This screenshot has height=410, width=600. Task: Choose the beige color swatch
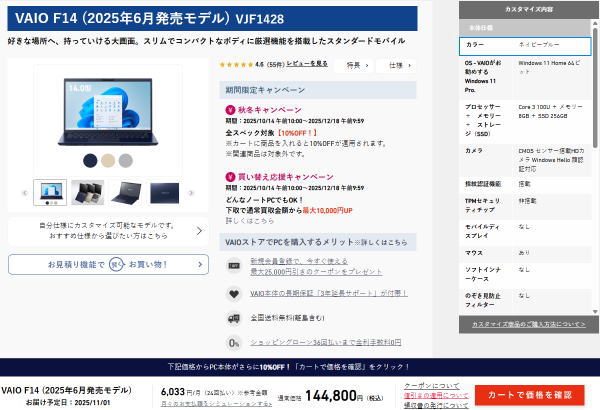pyautogui.click(x=107, y=160)
